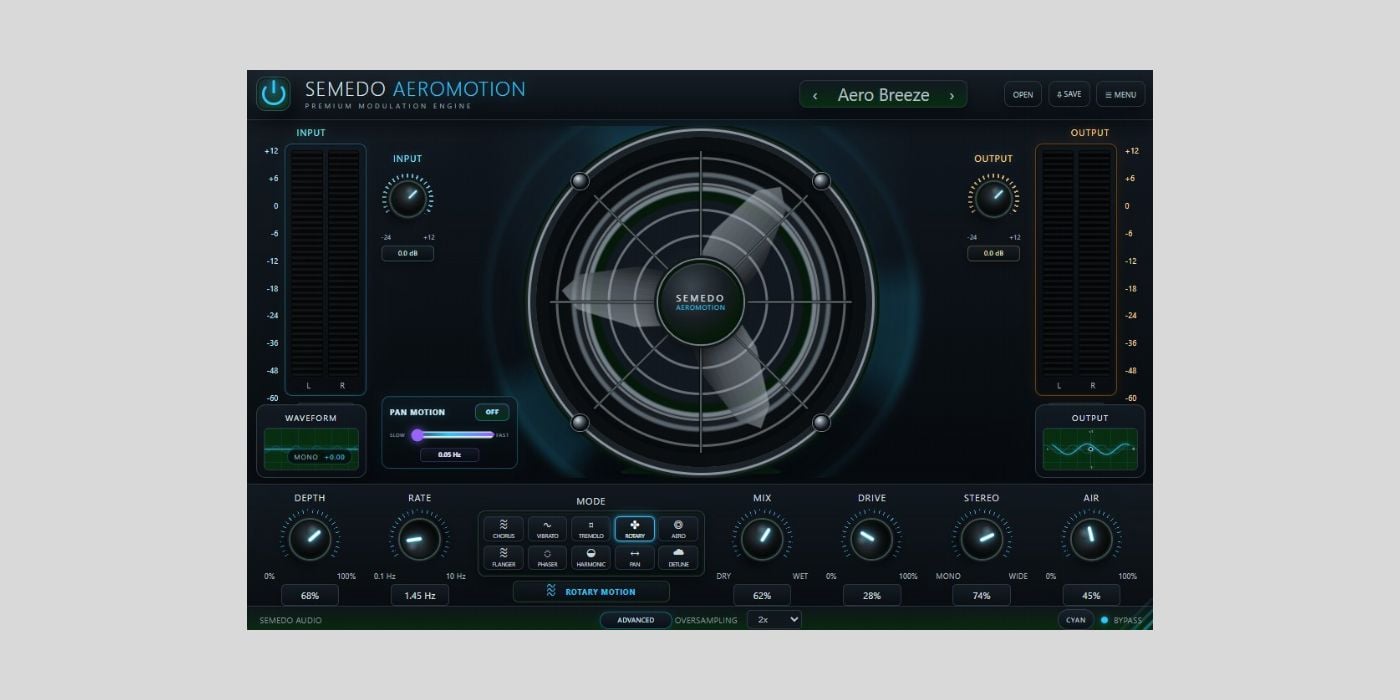Click the Waveform display panel
Viewport: 1400px width, 700px height.
(x=310, y=440)
